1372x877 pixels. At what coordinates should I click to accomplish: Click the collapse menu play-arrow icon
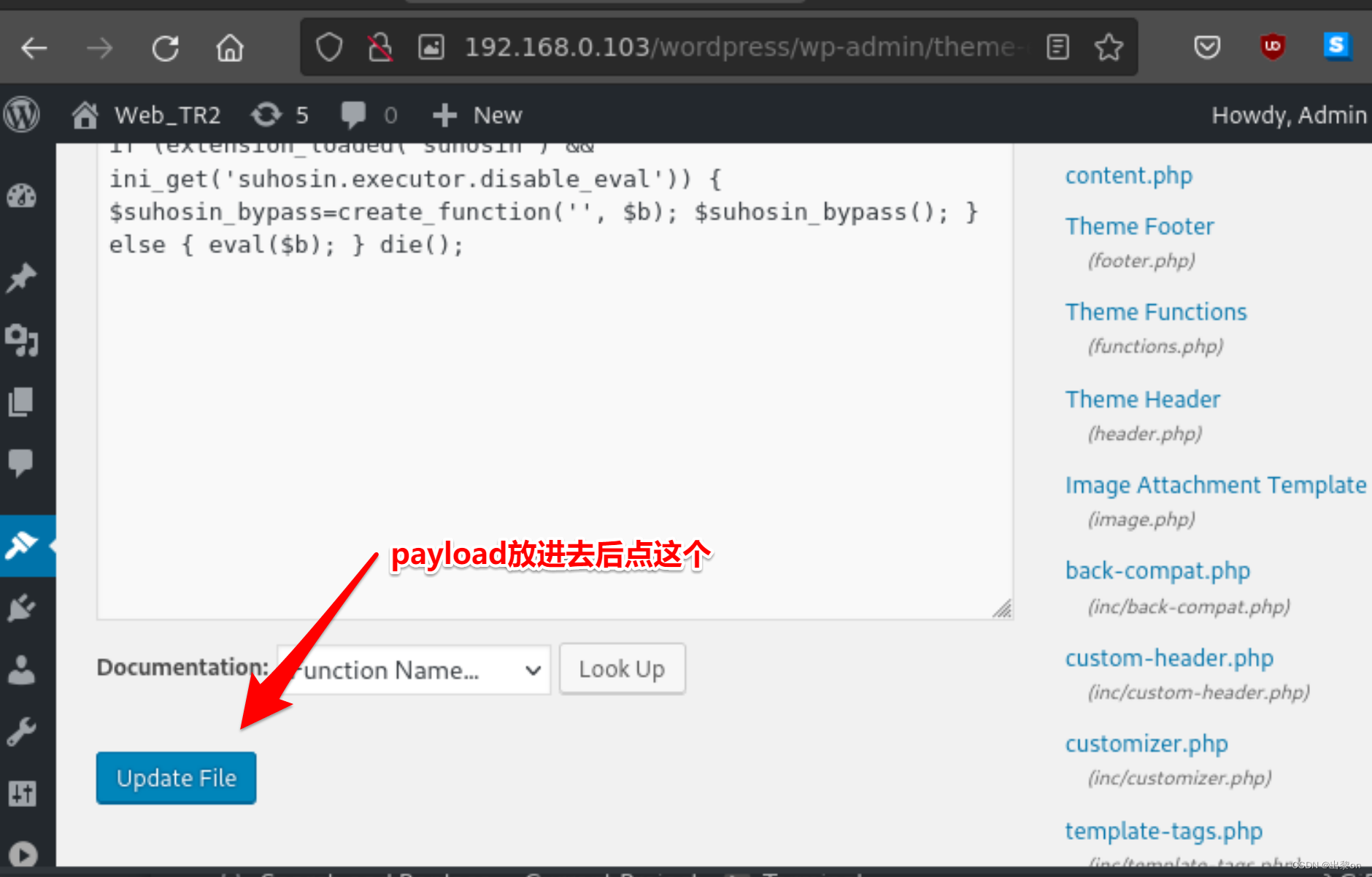point(22,854)
